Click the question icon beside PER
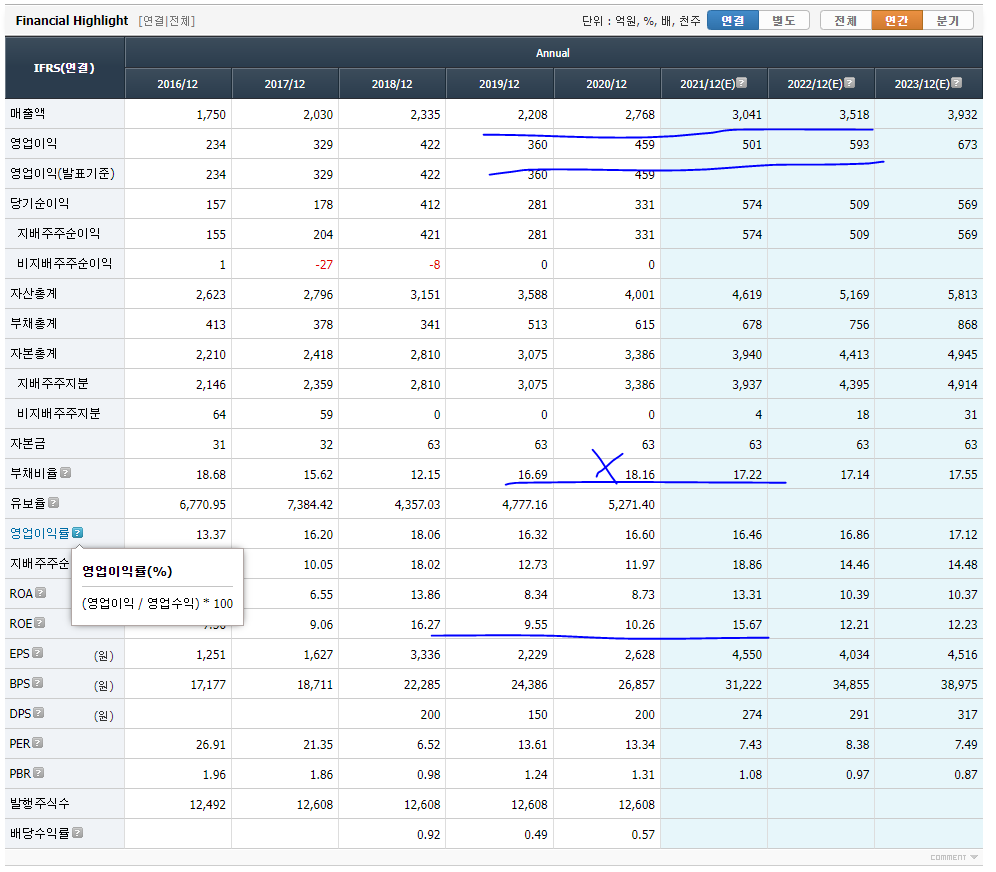Screen dimensions: 996x872 click(x=37, y=742)
